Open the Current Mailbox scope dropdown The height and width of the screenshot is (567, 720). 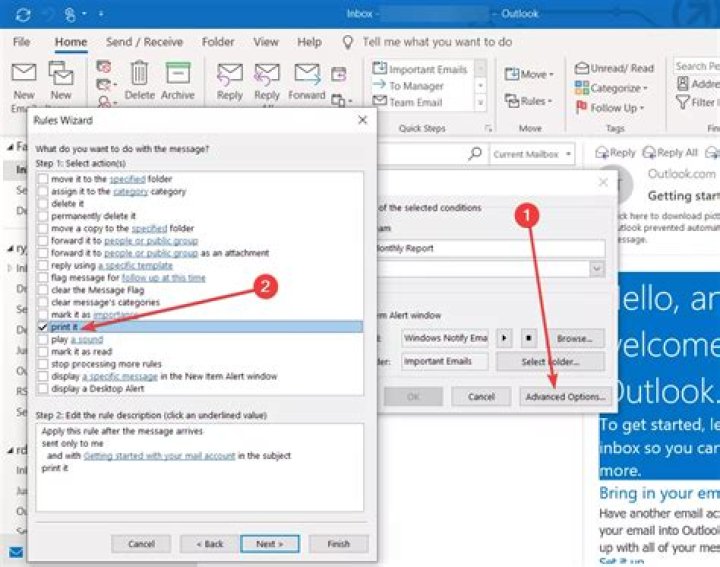(532, 154)
